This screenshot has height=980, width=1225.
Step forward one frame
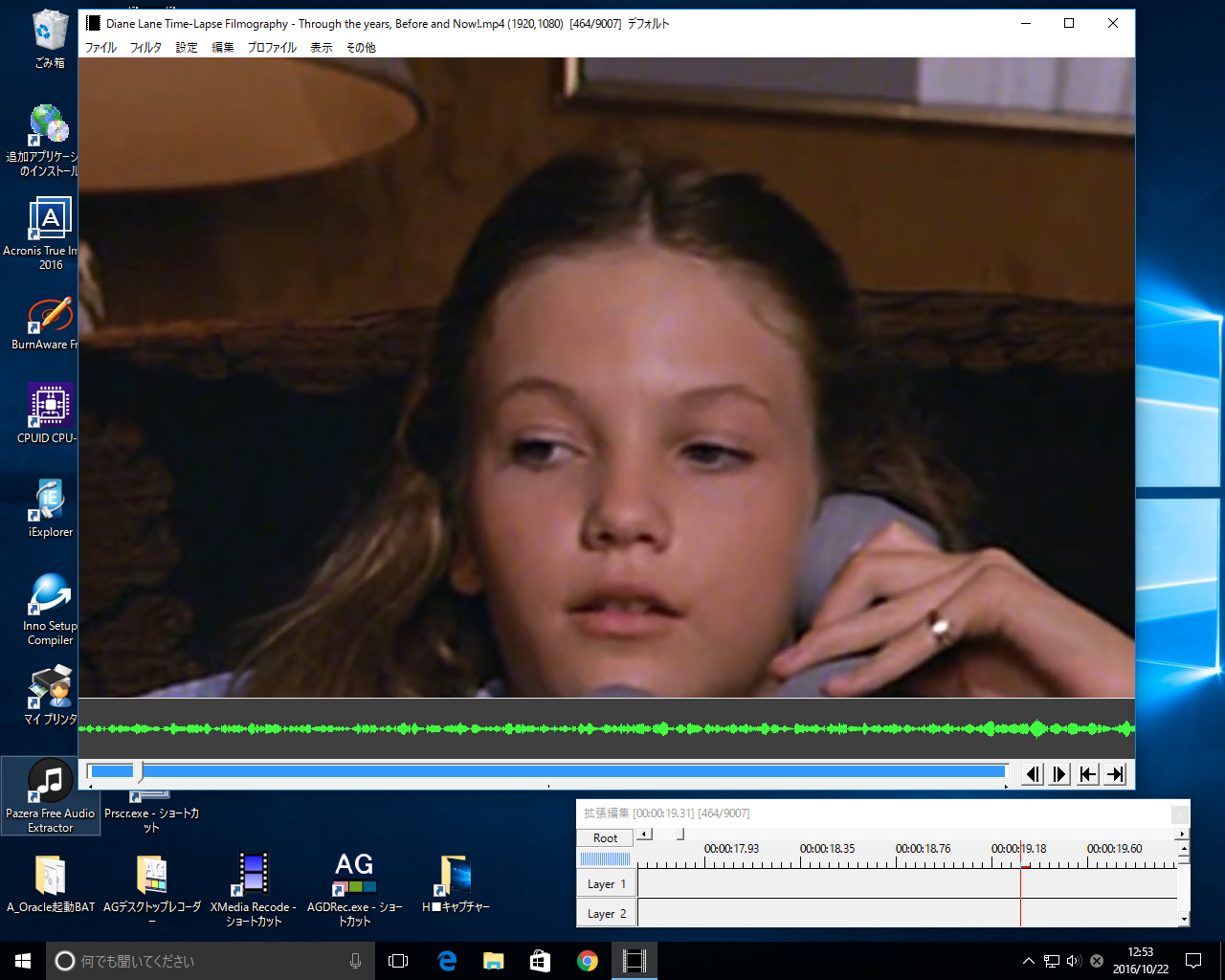point(1059,774)
